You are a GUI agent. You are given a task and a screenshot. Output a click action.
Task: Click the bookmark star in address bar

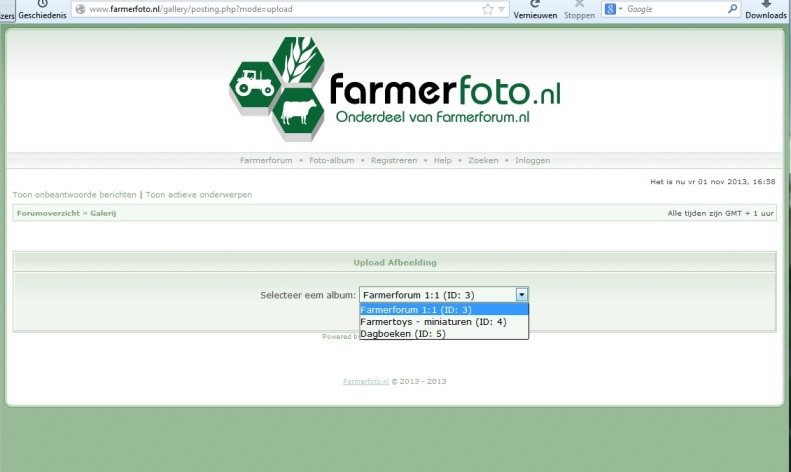488,9
